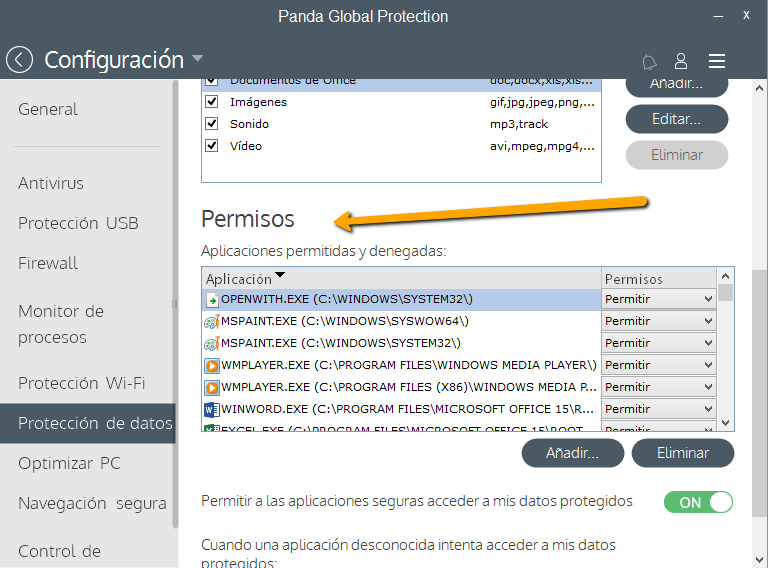
Task: Click the WINWORD.EXE Word icon
Action: (212, 409)
